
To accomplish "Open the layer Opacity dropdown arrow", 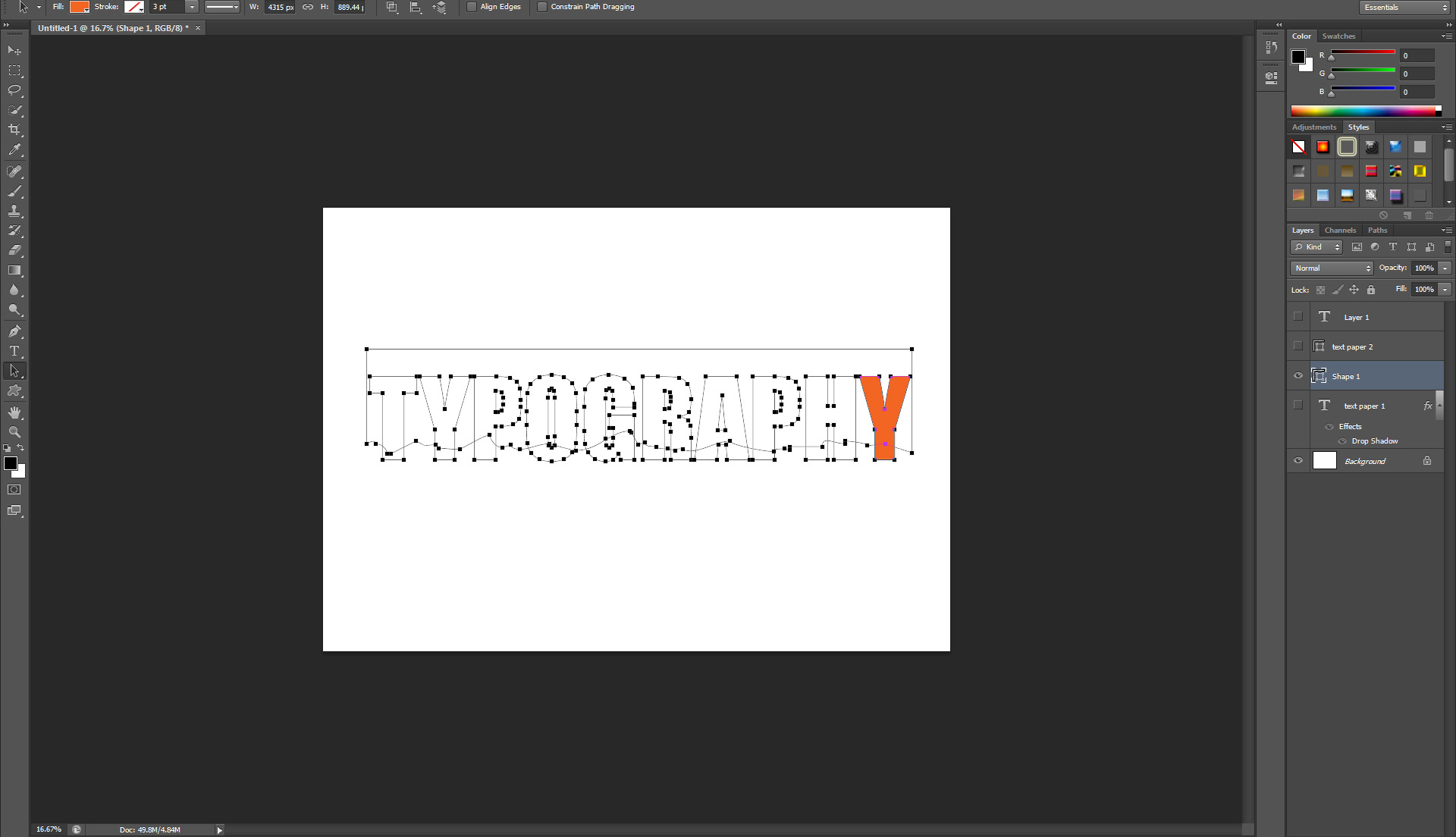I will click(1445, 268).
